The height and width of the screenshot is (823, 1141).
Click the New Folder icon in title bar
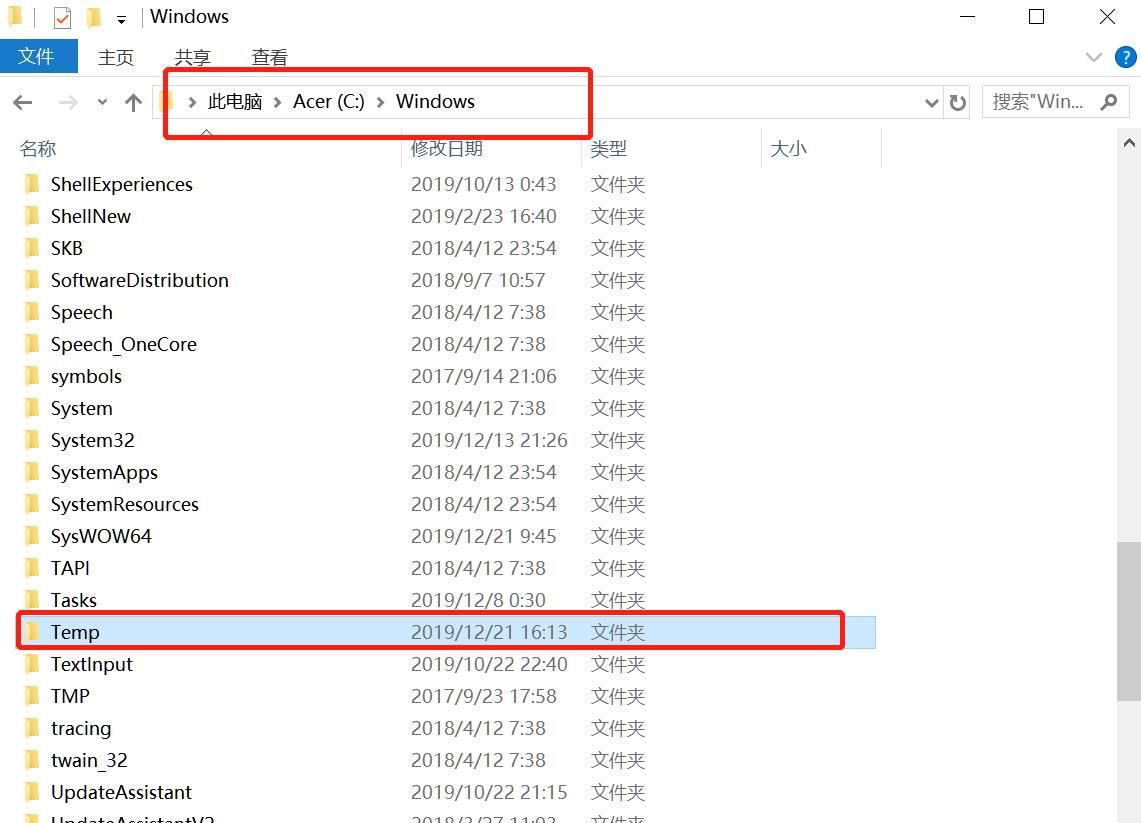94,17
